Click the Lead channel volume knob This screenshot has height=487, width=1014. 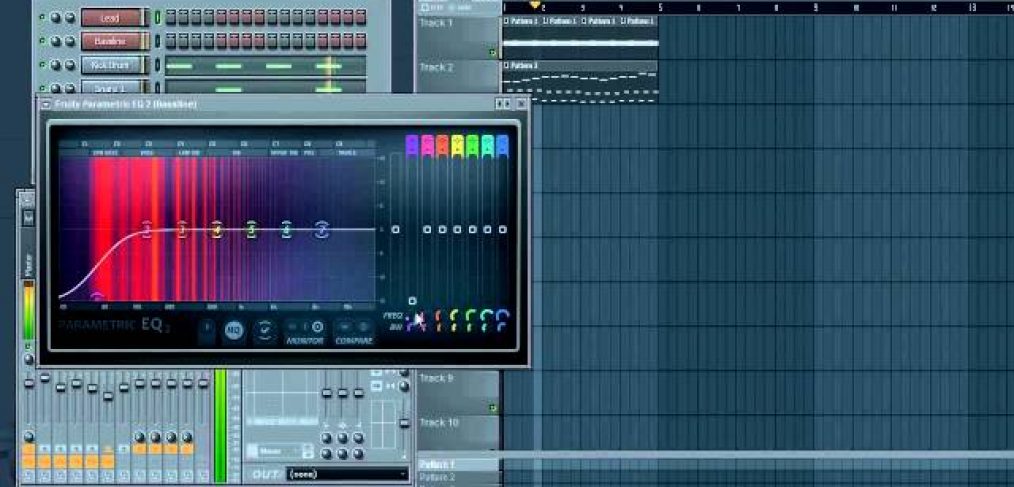pos(70,17)
